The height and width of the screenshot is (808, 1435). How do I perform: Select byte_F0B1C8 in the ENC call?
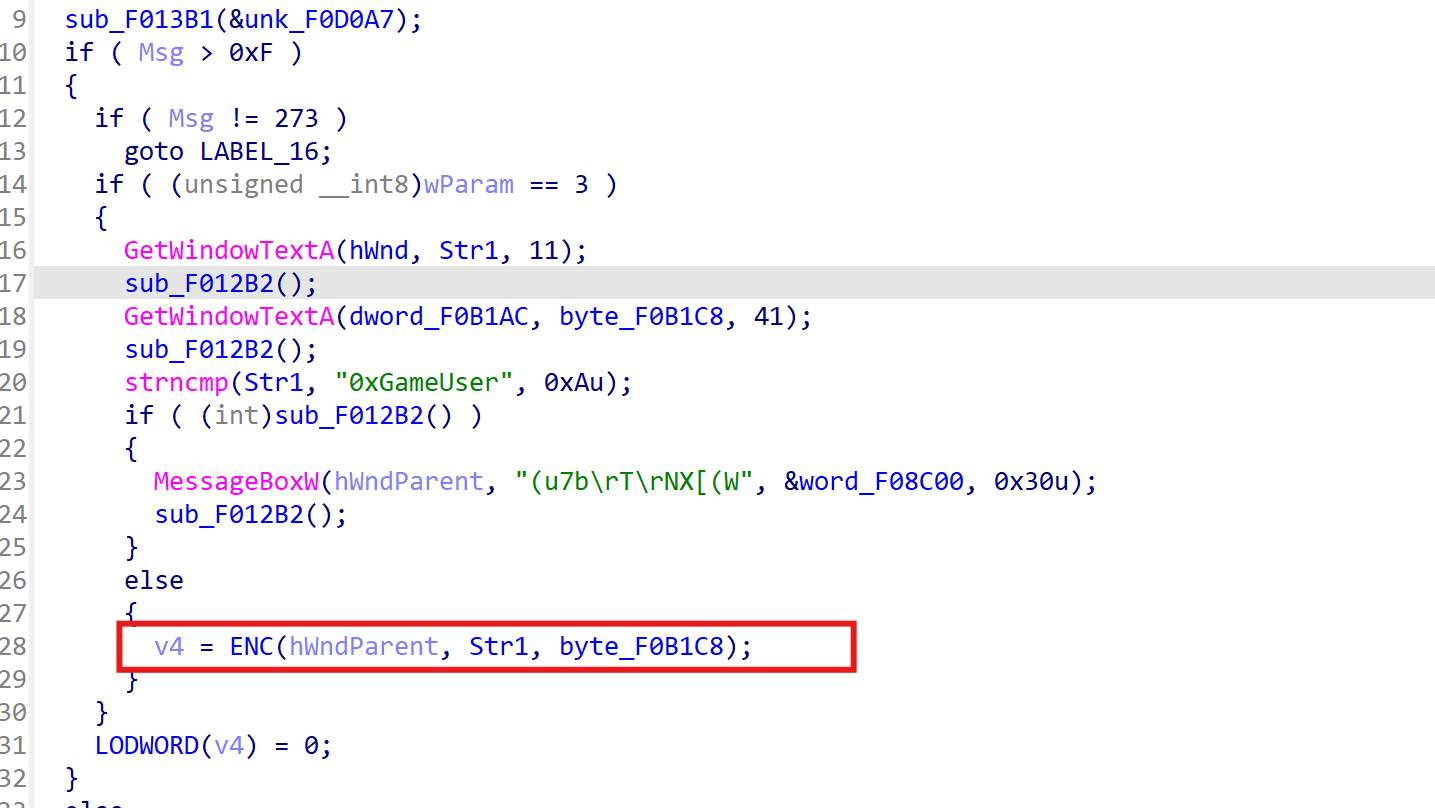pyautogui.click(x=641, y=647)
